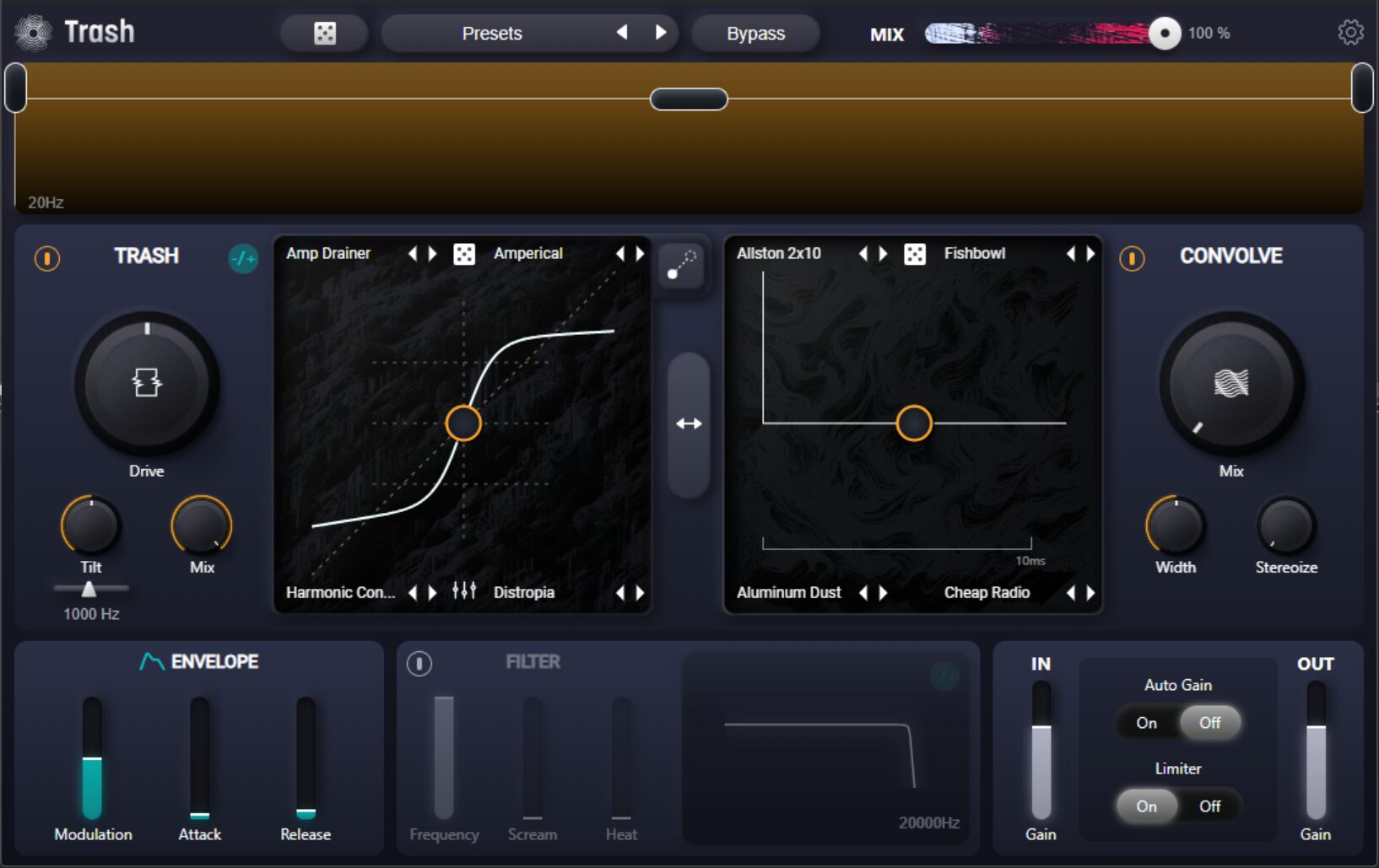Randomize the Convolve impulses with the dice icon
Screen dimensions: 1379x868
915,254
